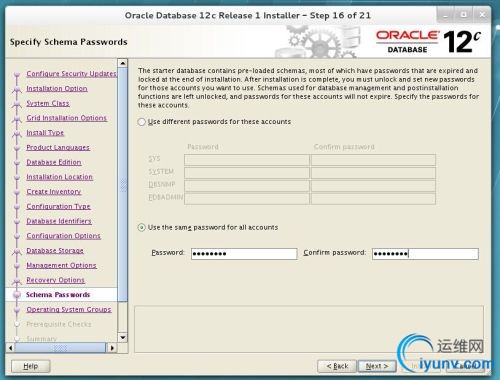Click the Password input field

[244, 254]
